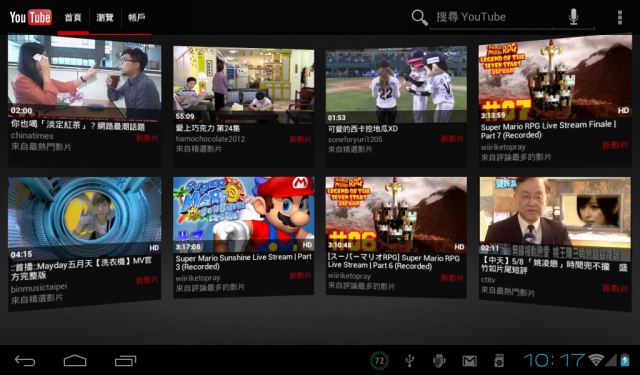Tap the cellular signal status icon
Screen dimensions: 640x375
[611, 360]
